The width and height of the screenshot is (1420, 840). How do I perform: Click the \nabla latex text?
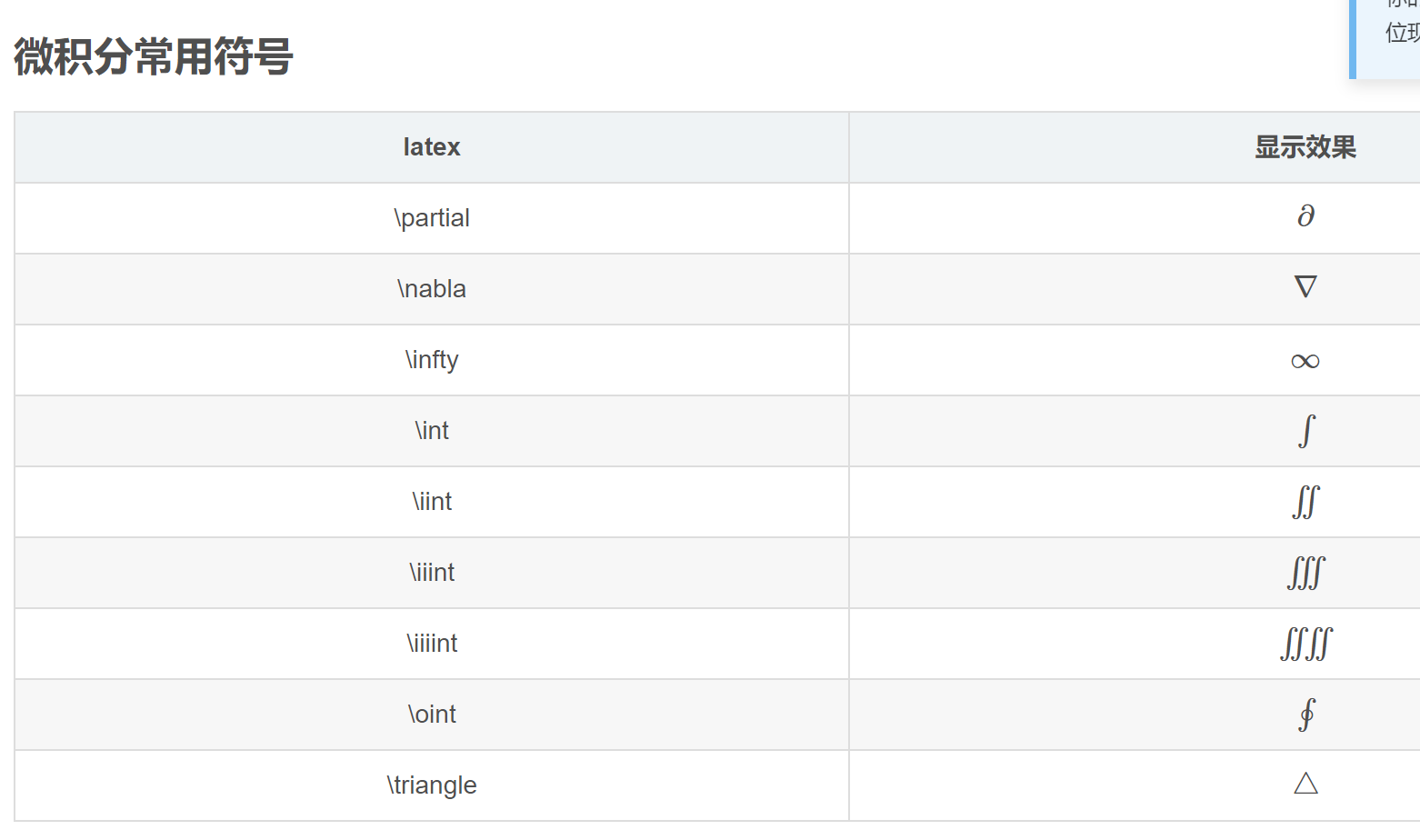[x=432, y=289]
